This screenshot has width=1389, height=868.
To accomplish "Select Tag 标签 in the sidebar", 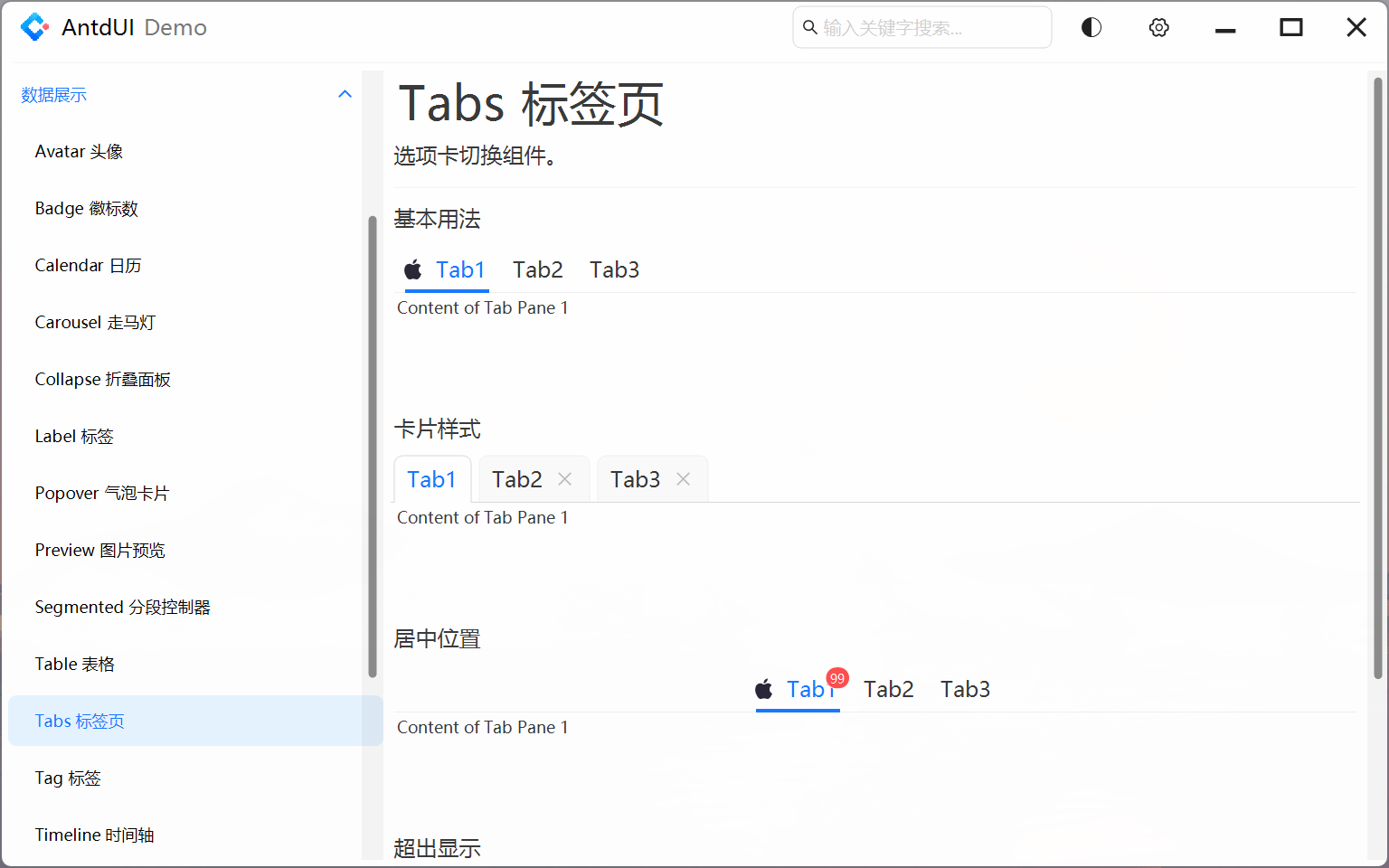I will tap(68, 778).
